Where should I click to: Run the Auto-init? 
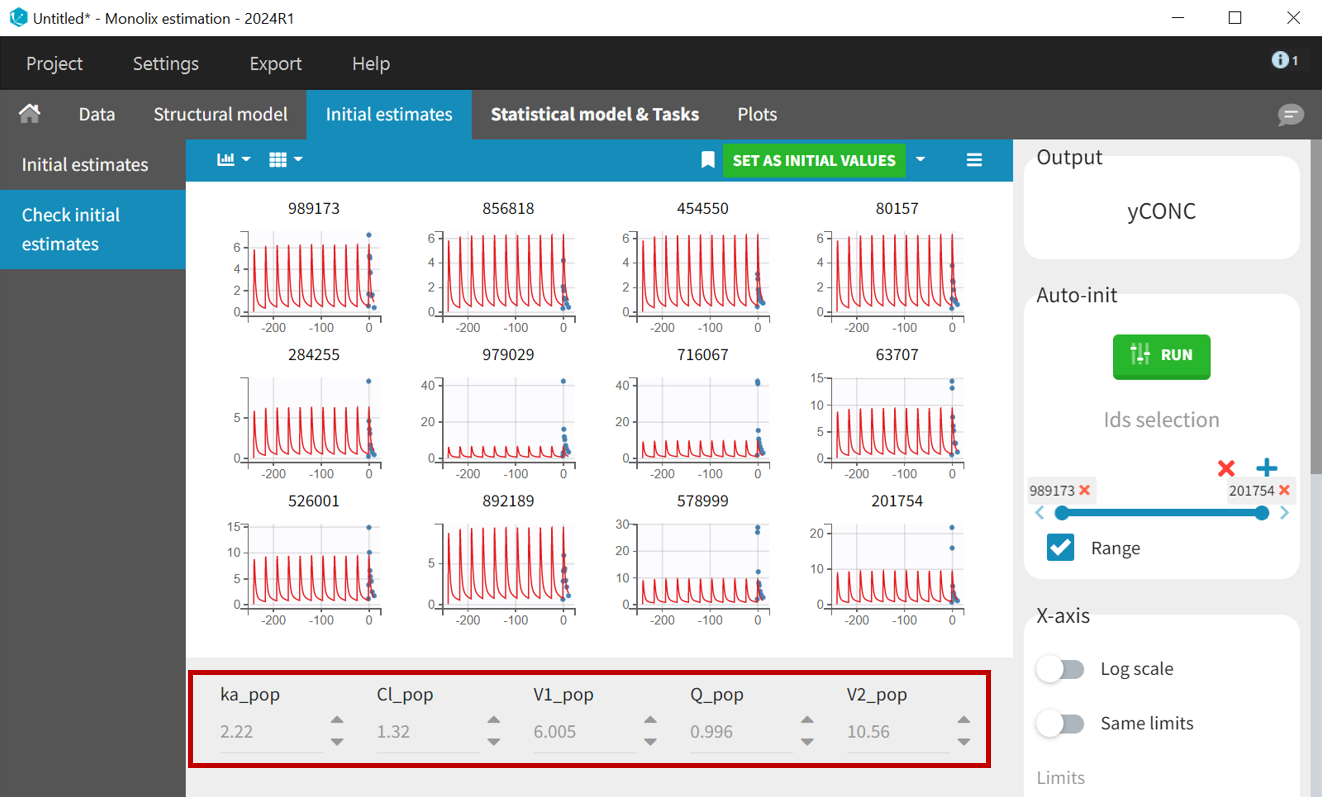click(x=1161, y=355)
